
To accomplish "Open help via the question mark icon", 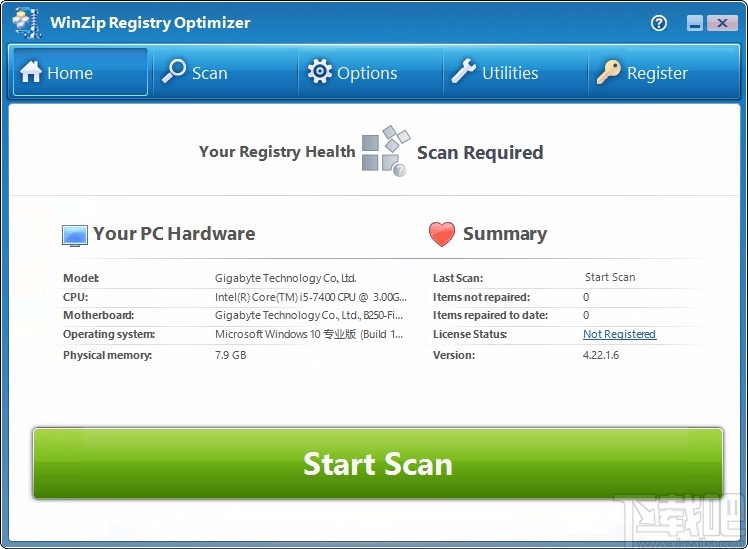I will click(x=659, y=22).
